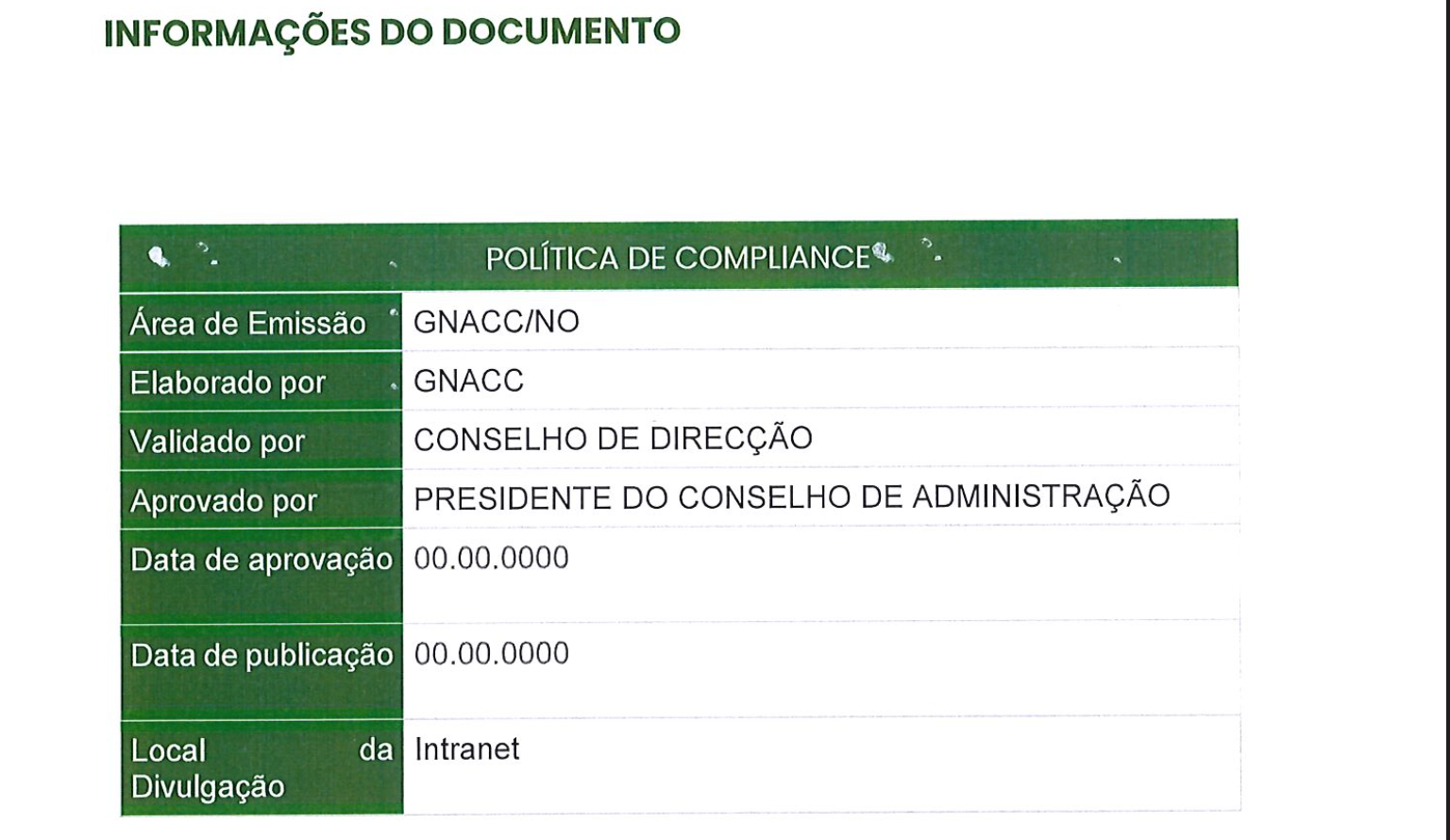This screenshot has height=840, width=1450.
Task: Select the POLÍTICA DE COMPLIANCE table header
Action: (x=677, y=258)
